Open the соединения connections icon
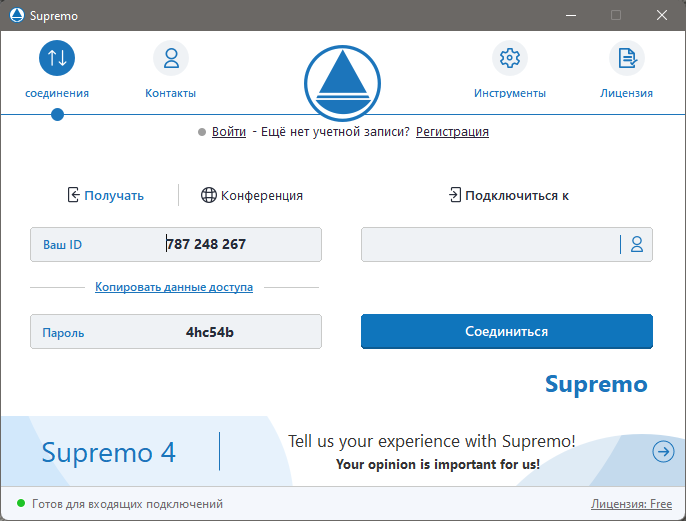 [57, 58]
